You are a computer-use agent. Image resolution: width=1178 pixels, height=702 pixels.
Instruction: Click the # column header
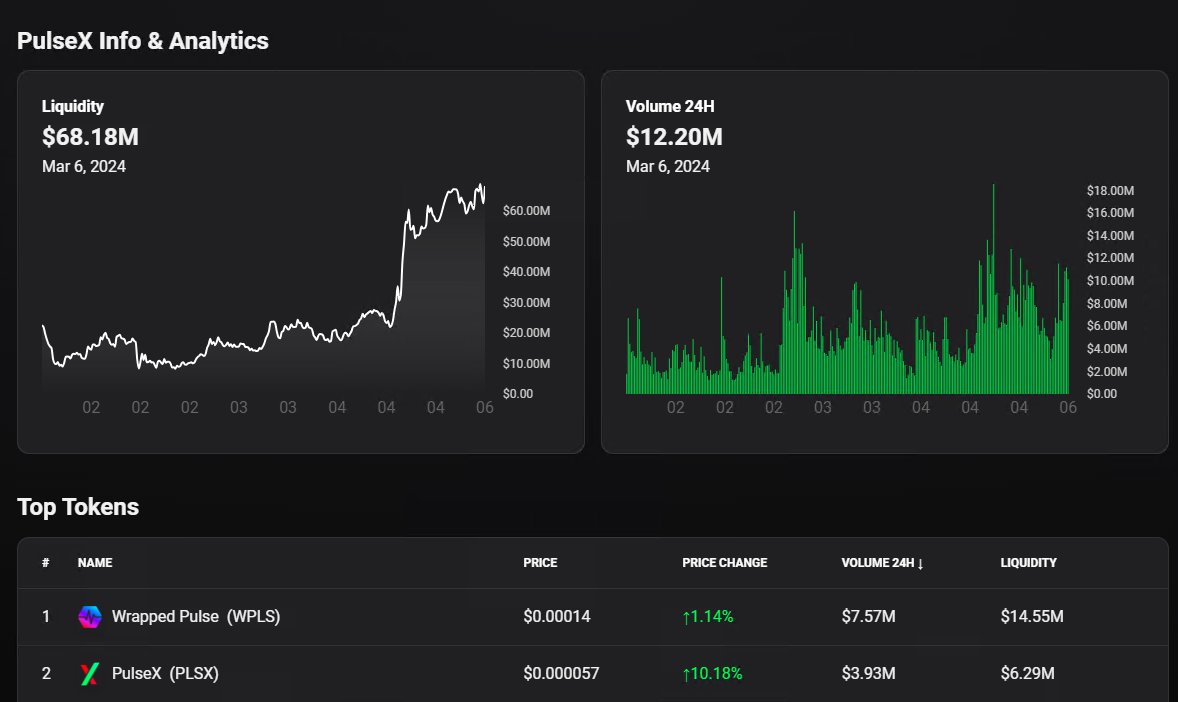click(46, 563)
